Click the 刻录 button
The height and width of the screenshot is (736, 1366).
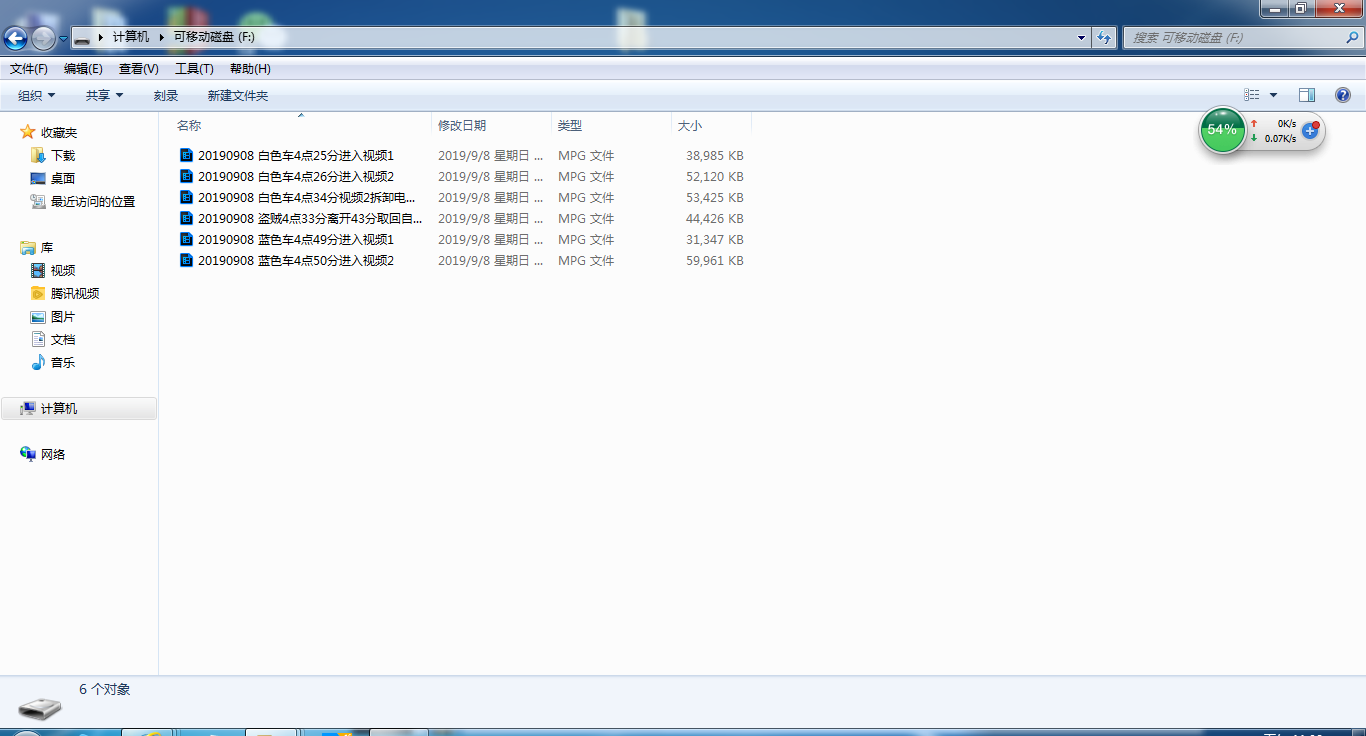click(x=166, y=96)
